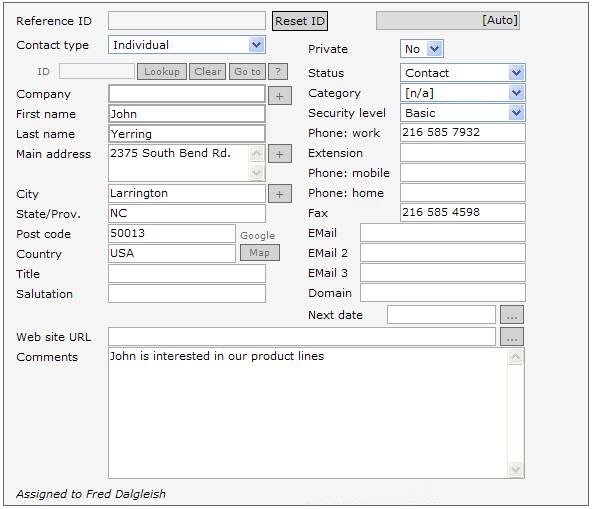Click the Comments box scroll-down arrow
This screenshot has height=509, width=592.
515,469
